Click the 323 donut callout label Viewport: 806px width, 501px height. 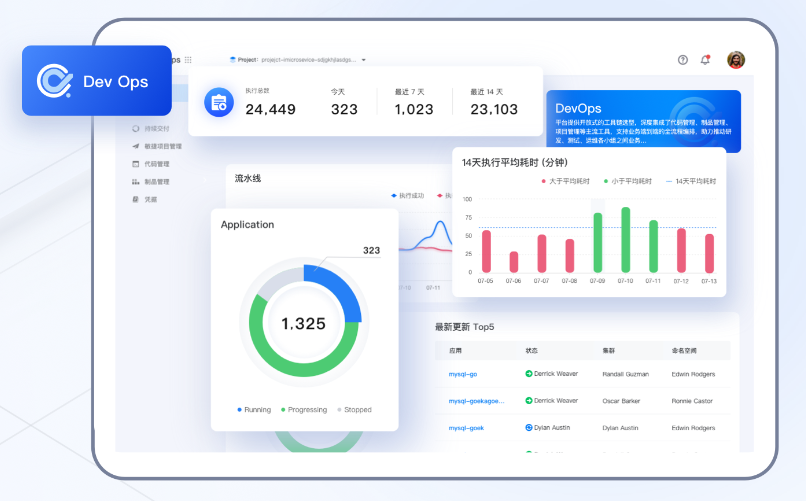coord(371,250)
